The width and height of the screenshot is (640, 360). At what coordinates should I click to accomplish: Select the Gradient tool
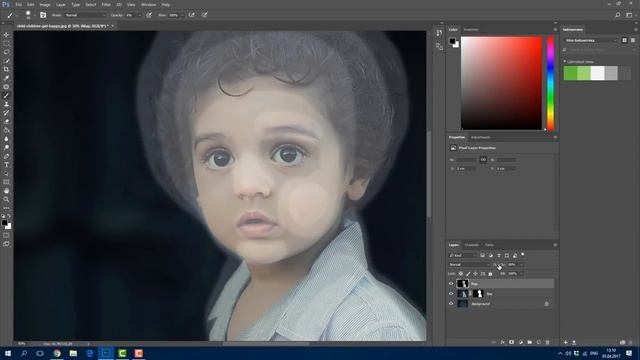[x=6, y=130]
